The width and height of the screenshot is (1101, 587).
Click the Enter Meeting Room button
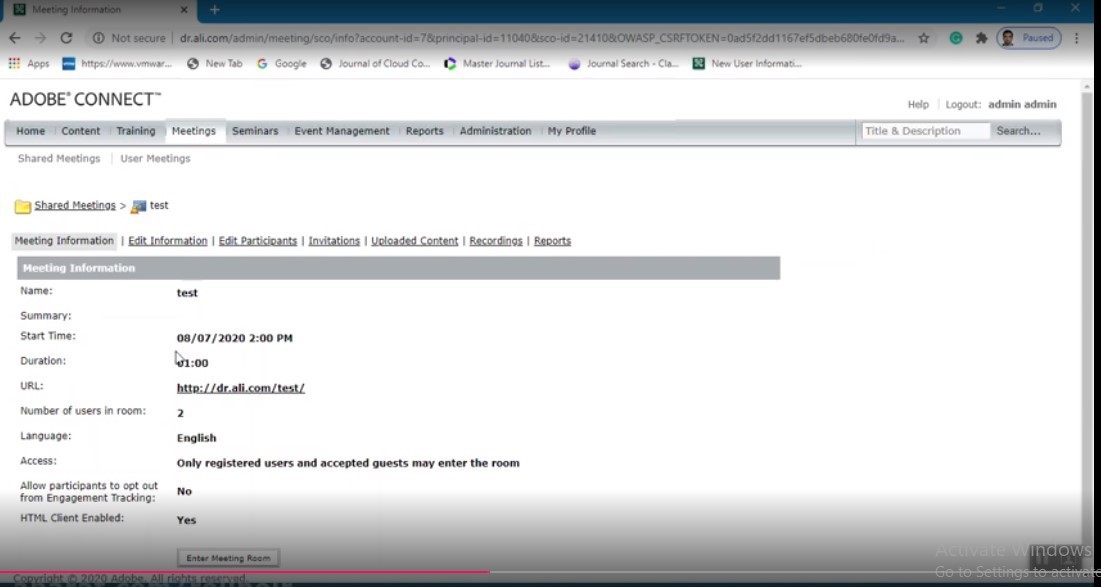[x=228, y=558]
